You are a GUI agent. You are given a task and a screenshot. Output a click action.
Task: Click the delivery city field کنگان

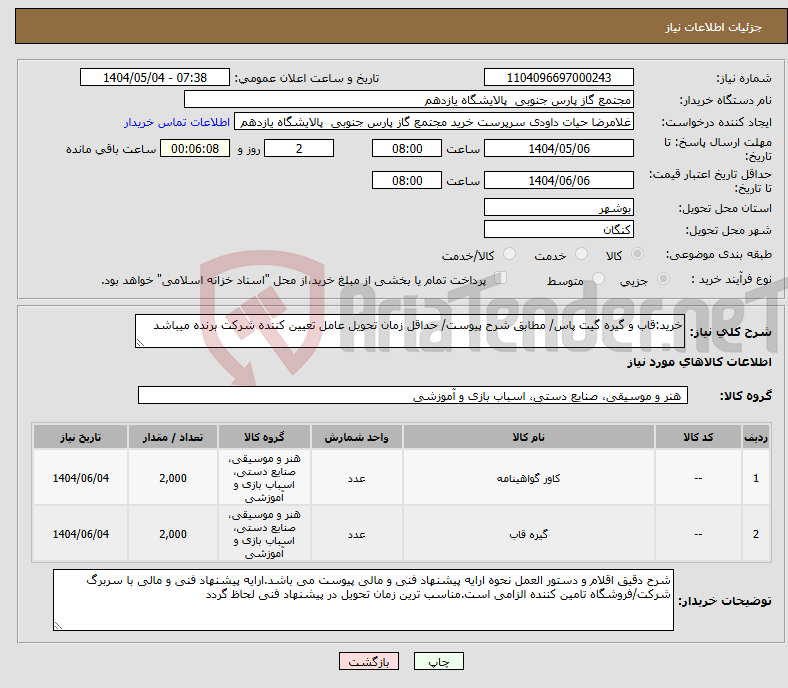pos(558,229)
